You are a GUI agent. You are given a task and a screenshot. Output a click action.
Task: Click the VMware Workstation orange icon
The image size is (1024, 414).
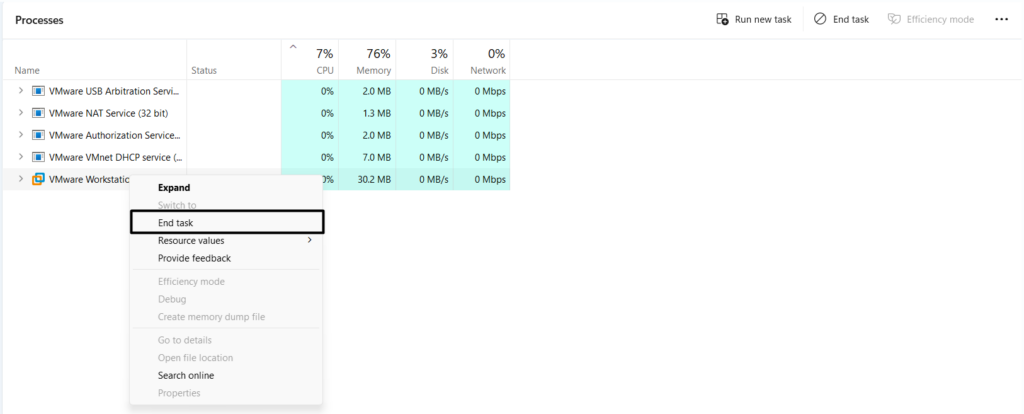coord(38,179)
